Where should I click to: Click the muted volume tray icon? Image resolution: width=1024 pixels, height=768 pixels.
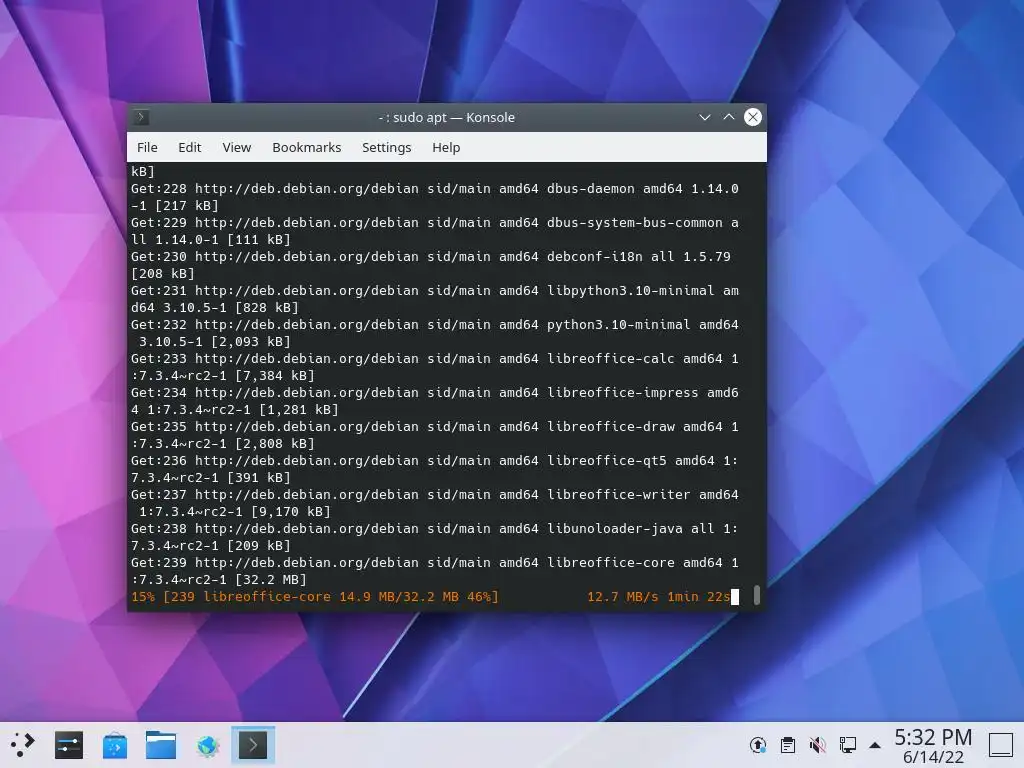[818, 745]
